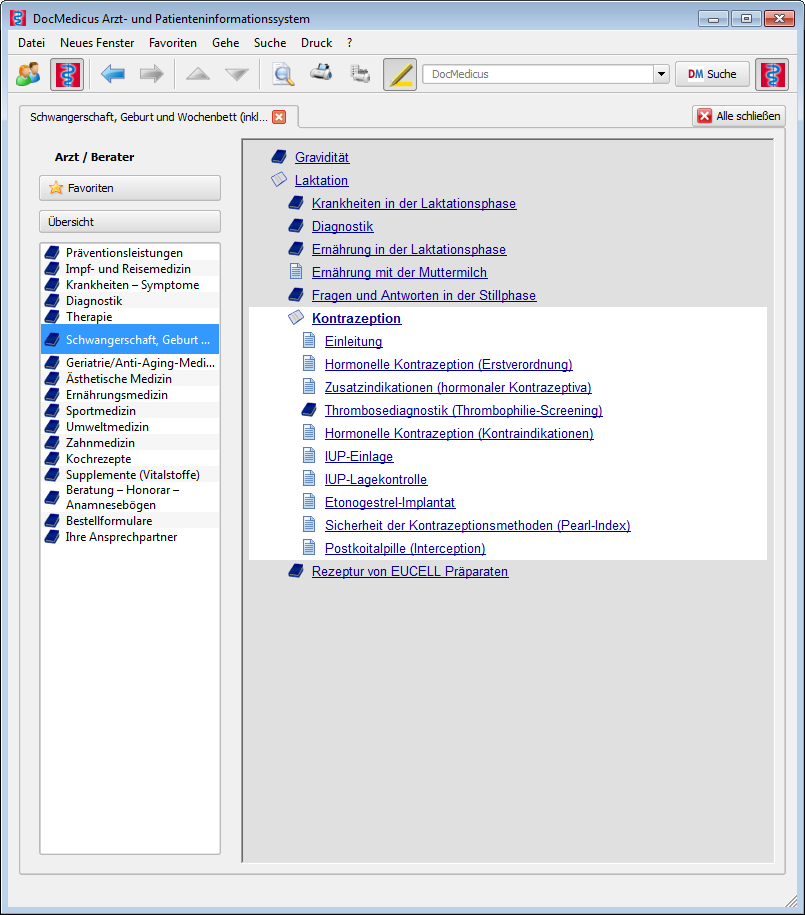Click the star icon on Favoriten button

point(56,188)
